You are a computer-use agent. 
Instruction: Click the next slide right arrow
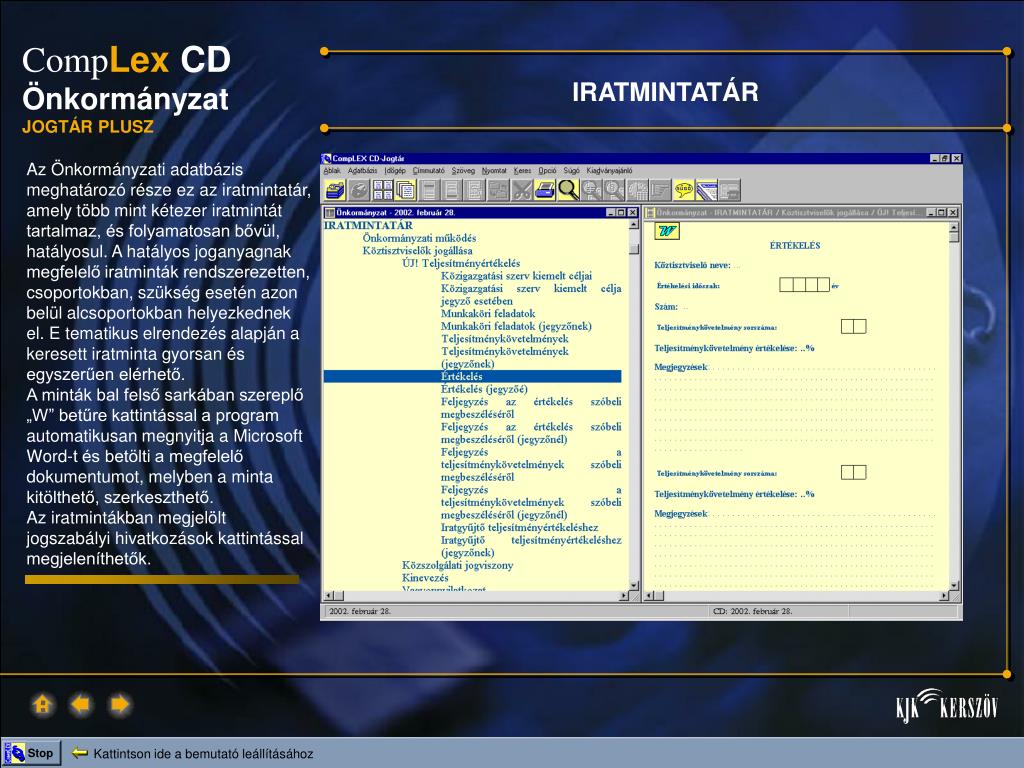point(120,705)
